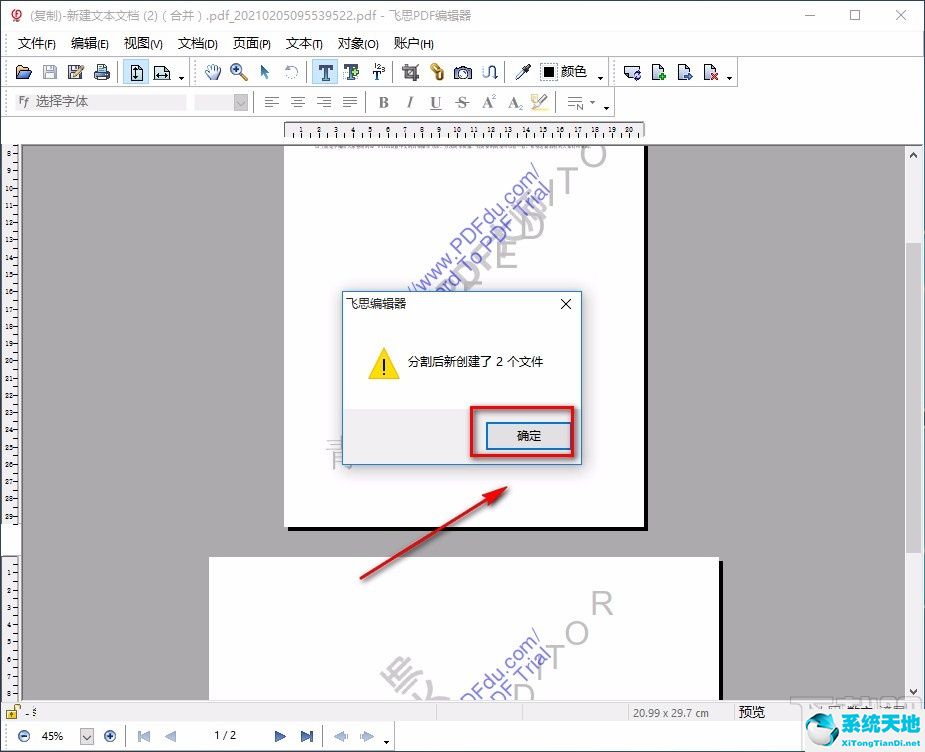Click the print icon

point(102,73)
